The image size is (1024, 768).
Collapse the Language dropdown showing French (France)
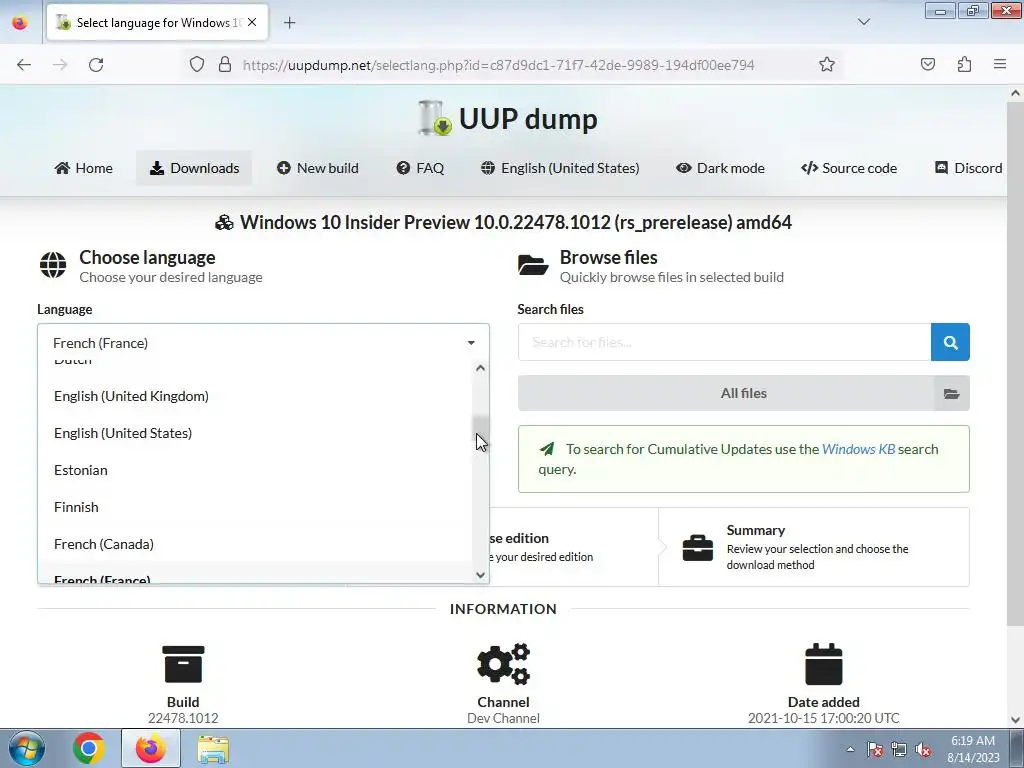[x=263, y=342]
